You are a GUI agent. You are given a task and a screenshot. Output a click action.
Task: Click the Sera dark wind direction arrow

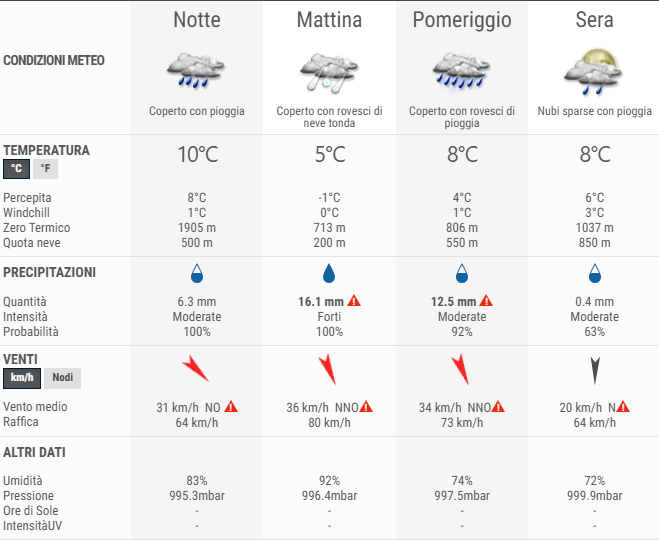point(594,371)
